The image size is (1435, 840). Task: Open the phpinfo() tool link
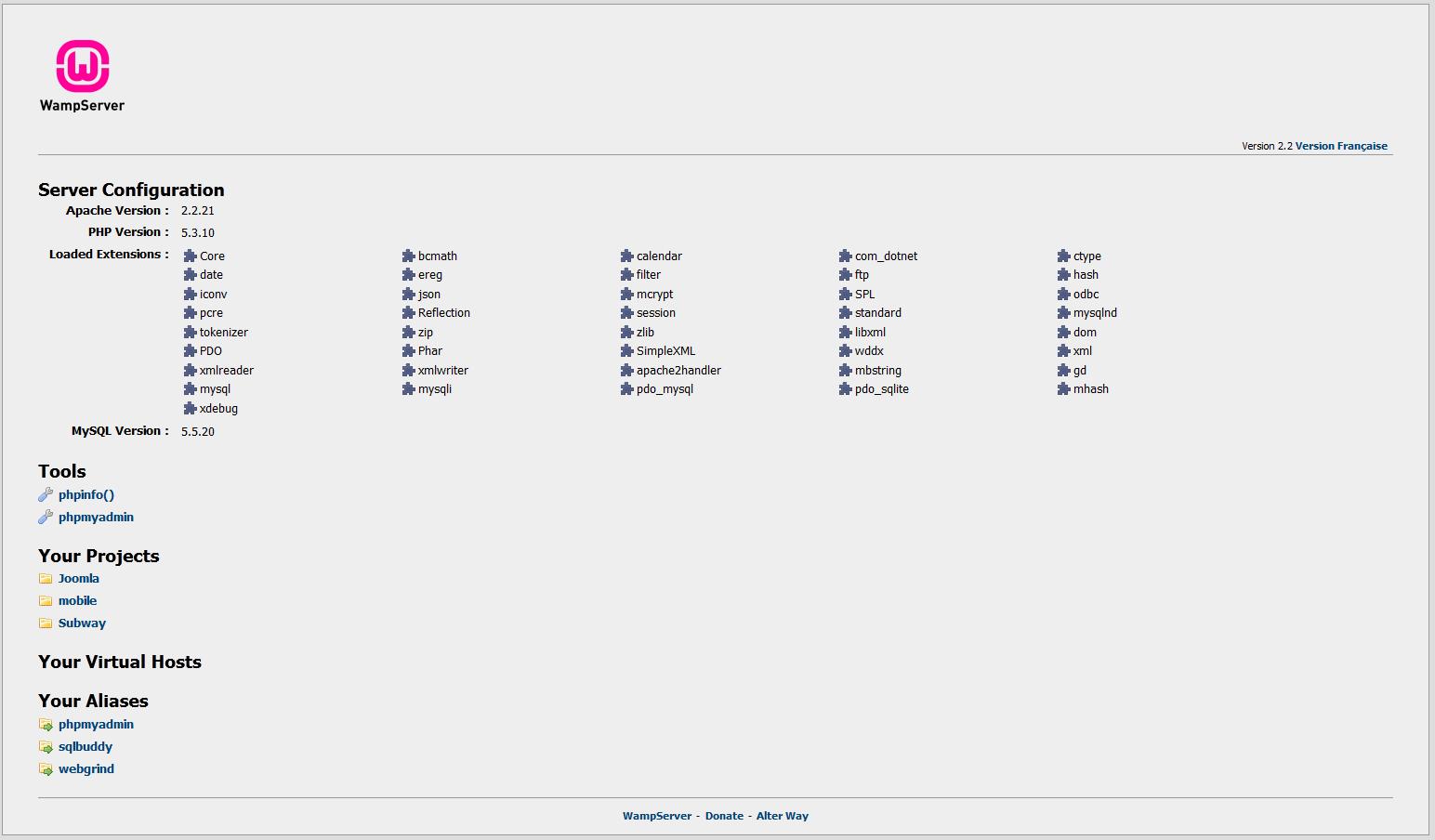[86, 494]
